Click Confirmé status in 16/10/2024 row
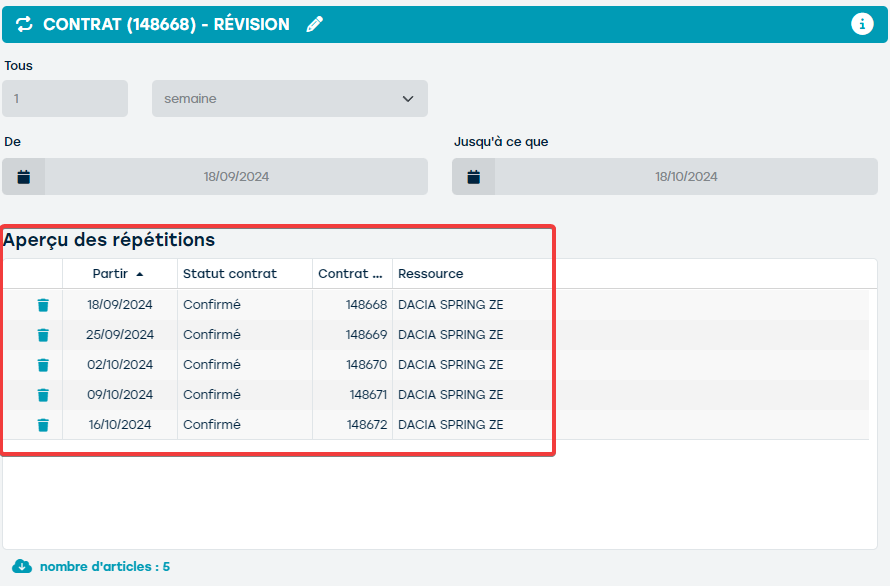Viewport: 890px width, 586px height. [212, 425]
